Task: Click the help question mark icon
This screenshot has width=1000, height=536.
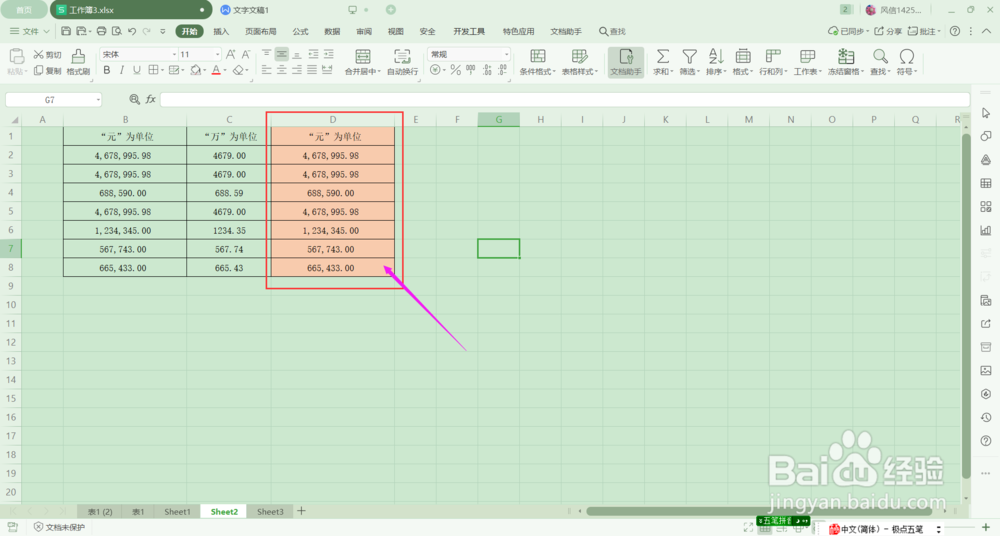Action: [x=955, y=31]
